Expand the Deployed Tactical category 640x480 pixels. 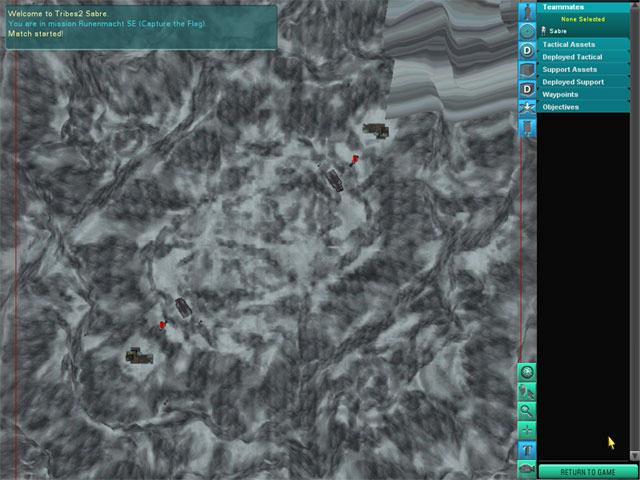pos(584,57)
